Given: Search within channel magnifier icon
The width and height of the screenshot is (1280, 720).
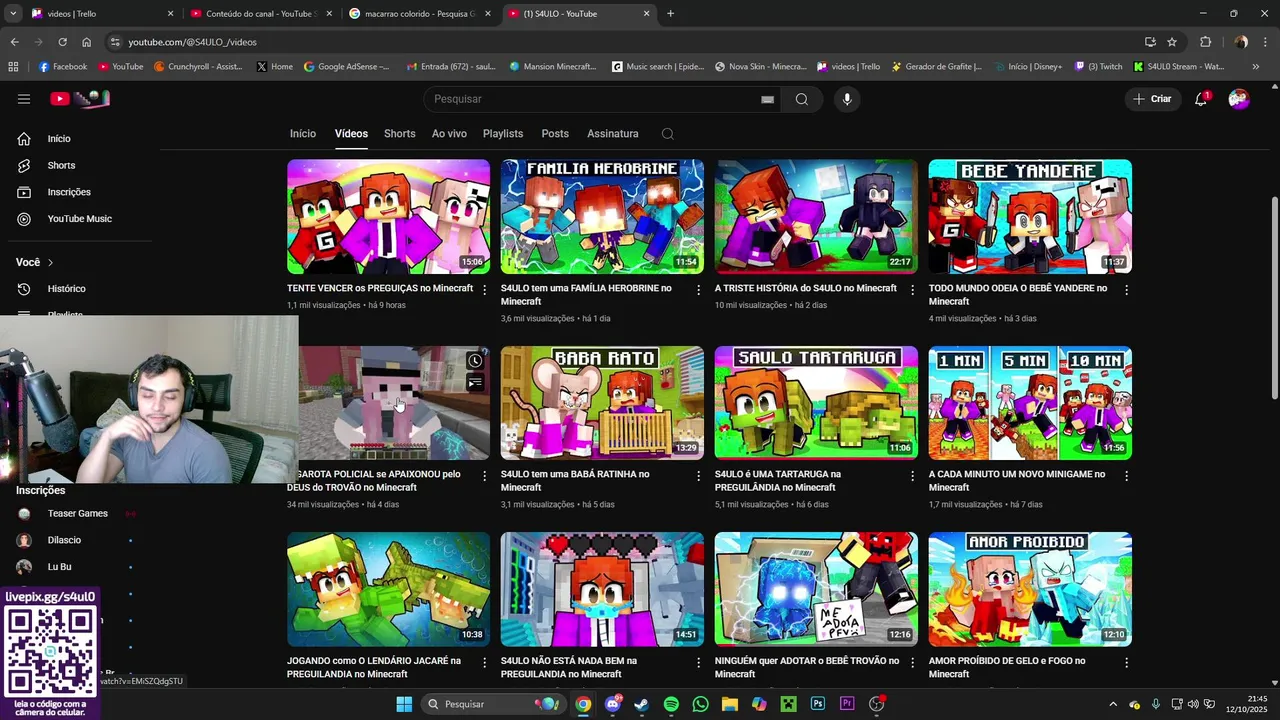Looking at the screenshot, I should [668, 134].
